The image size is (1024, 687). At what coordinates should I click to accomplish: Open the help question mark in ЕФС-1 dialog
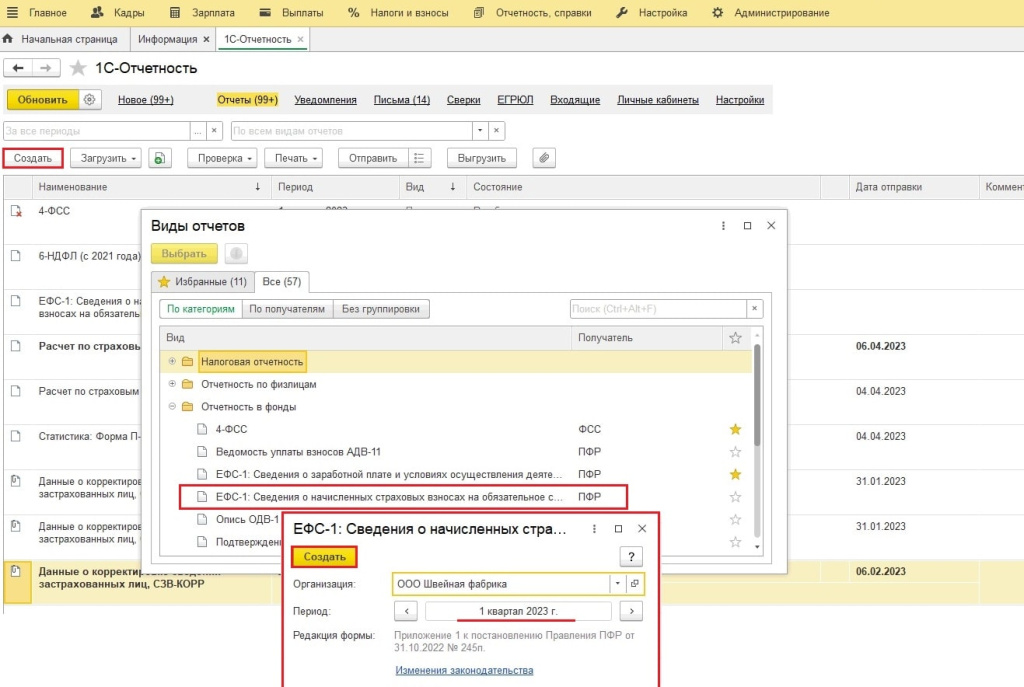point(630,557)
